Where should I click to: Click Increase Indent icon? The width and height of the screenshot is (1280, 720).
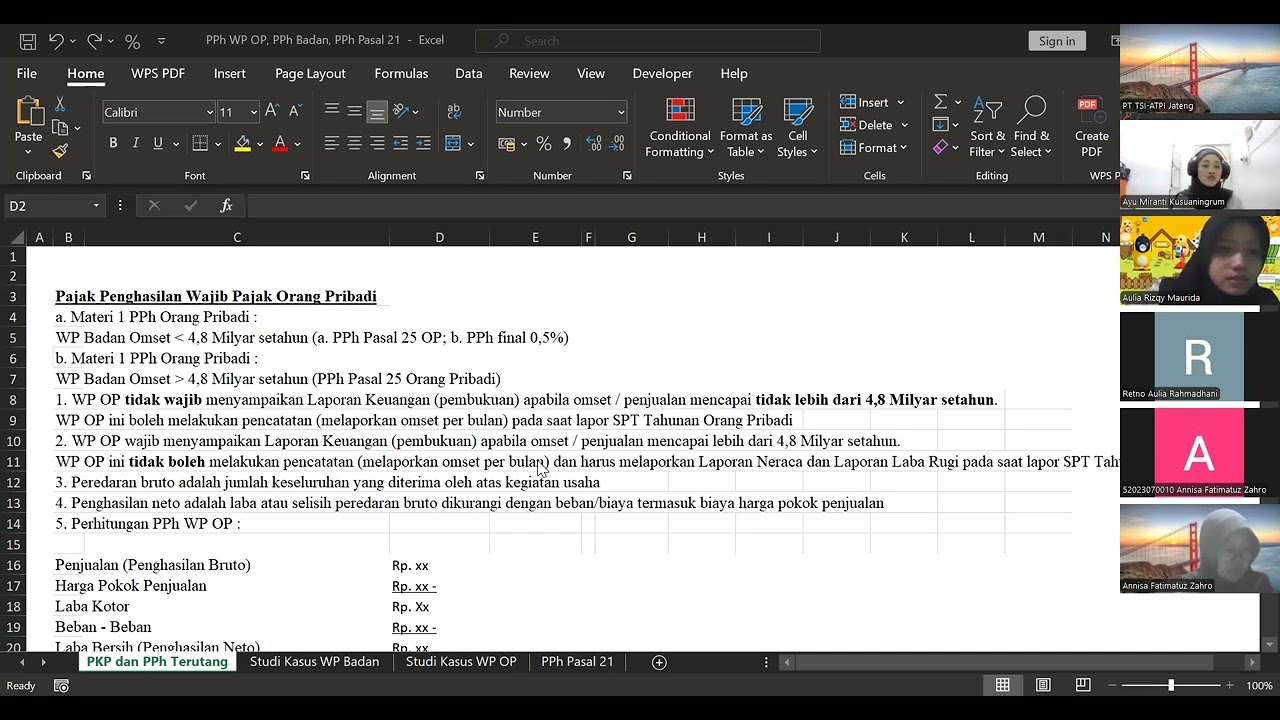423,144
